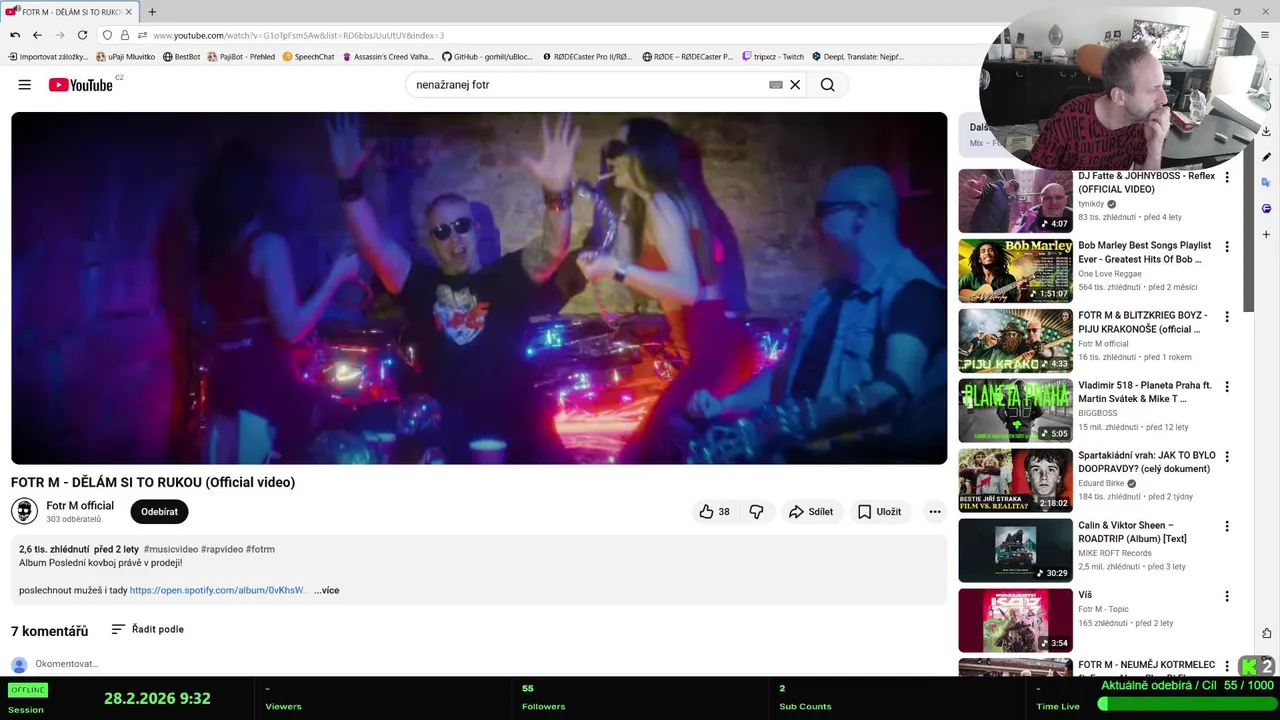This screenshot has height=720, width=1280.
Task: Select the FOTR M - DĚLÁM SI TO RUKOU tab
Action: tap(70, 12)
